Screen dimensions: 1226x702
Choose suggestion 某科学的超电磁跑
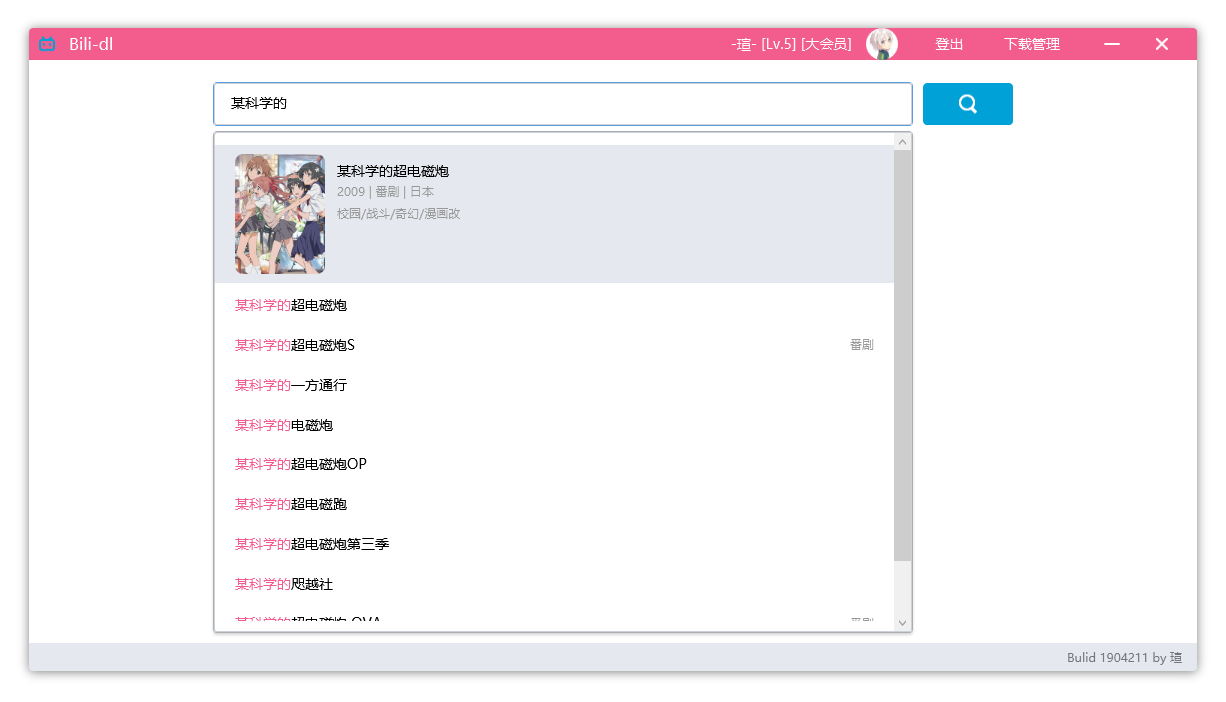(x=554, y=504)
